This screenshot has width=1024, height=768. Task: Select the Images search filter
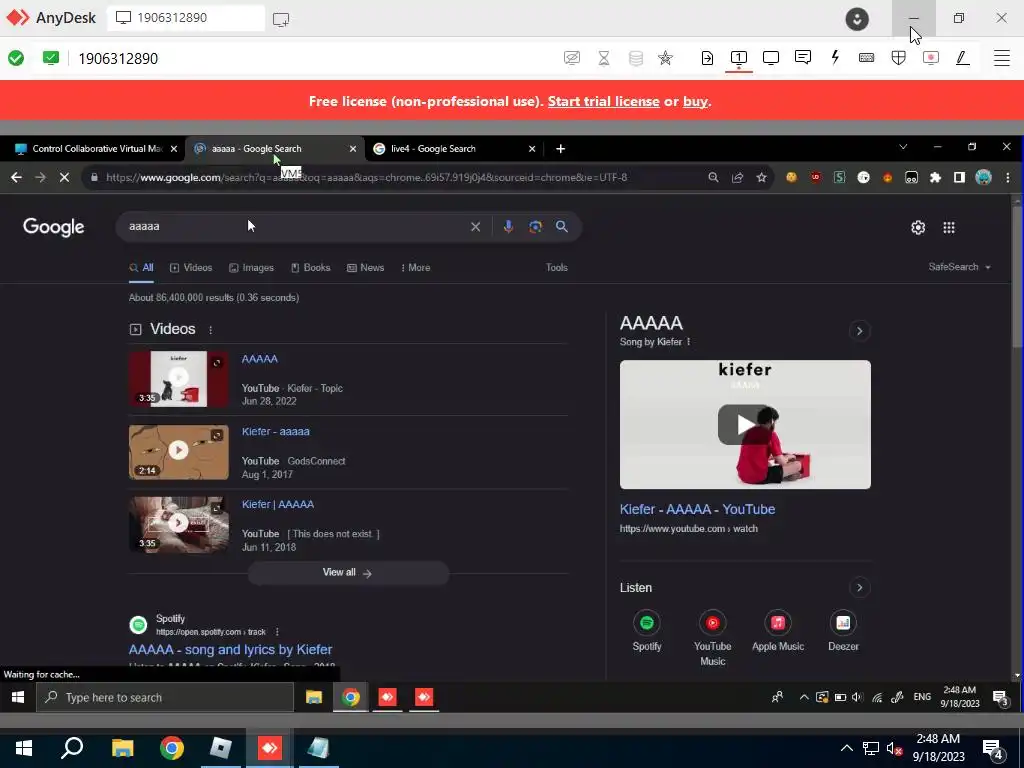point(251,267)
